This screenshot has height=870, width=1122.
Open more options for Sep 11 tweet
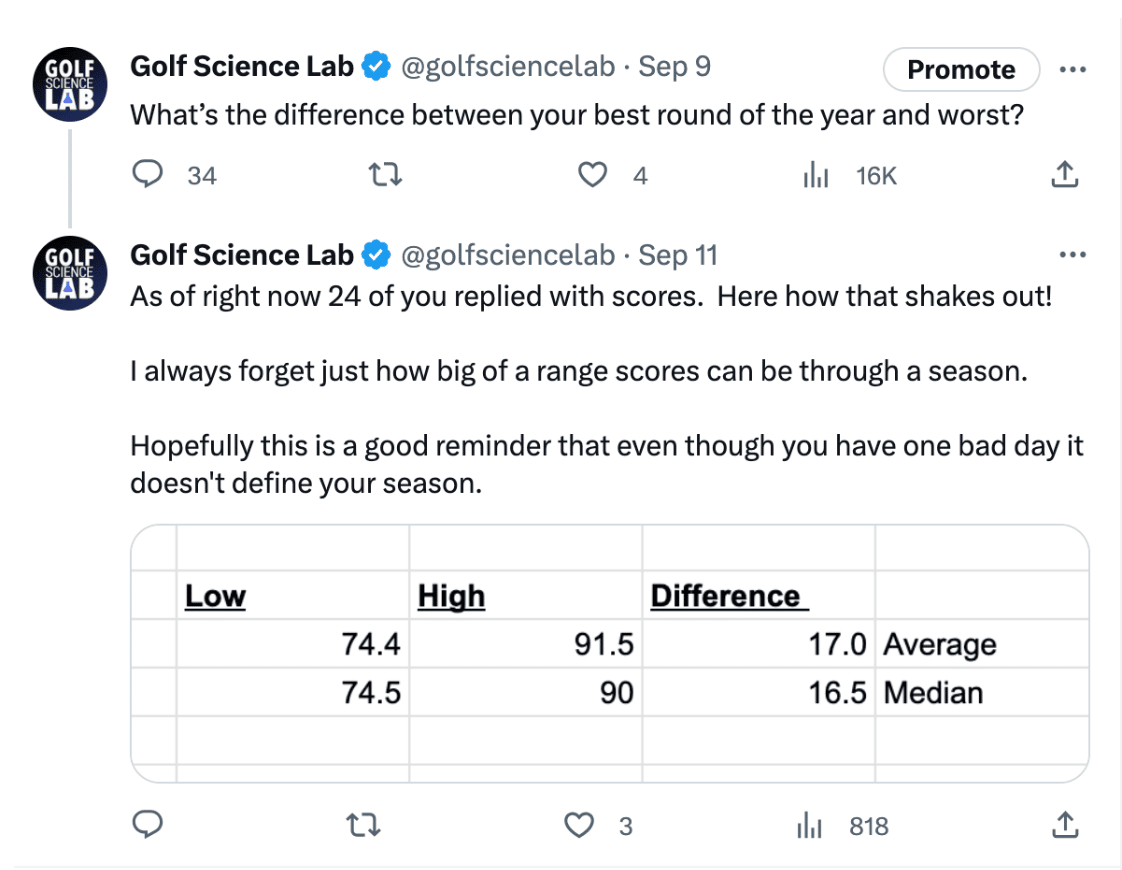click(1073, 254)
